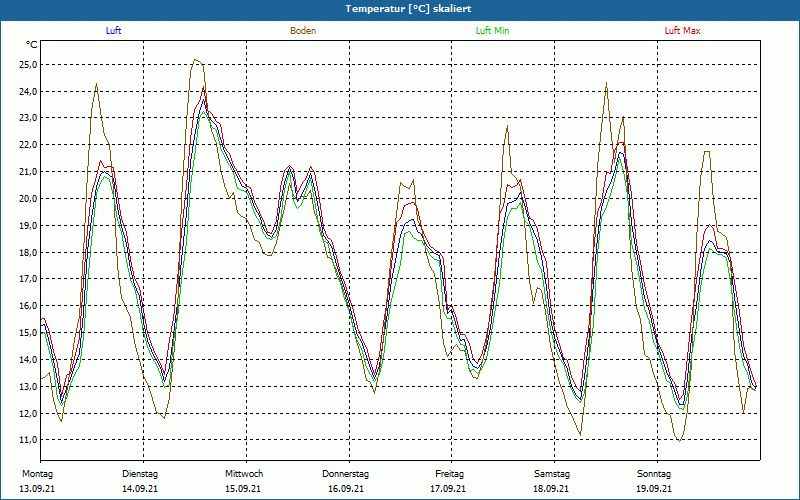Click the date 16.09.21
The image size is (800, 500).
(346, 489)
